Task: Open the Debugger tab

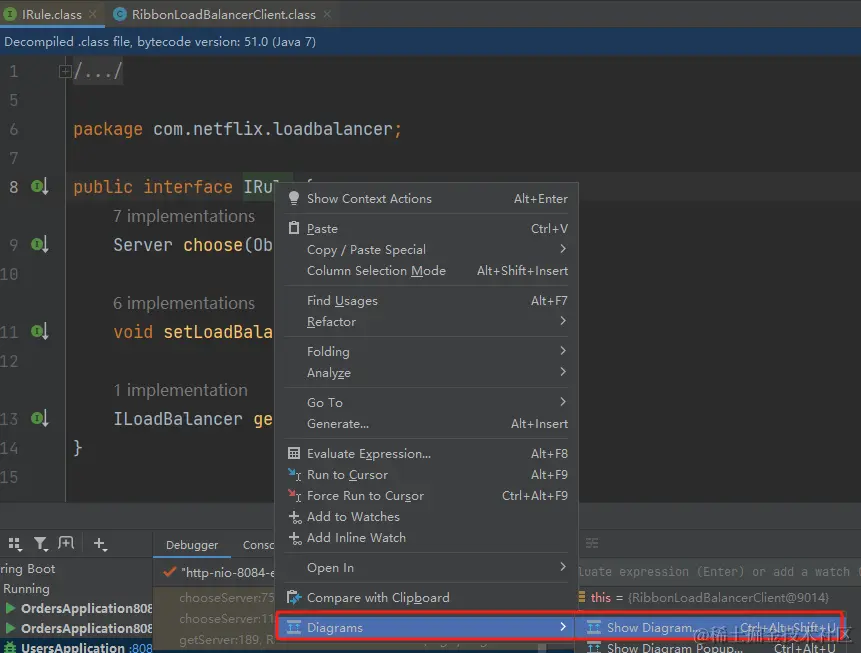Action: click(192, 545)
